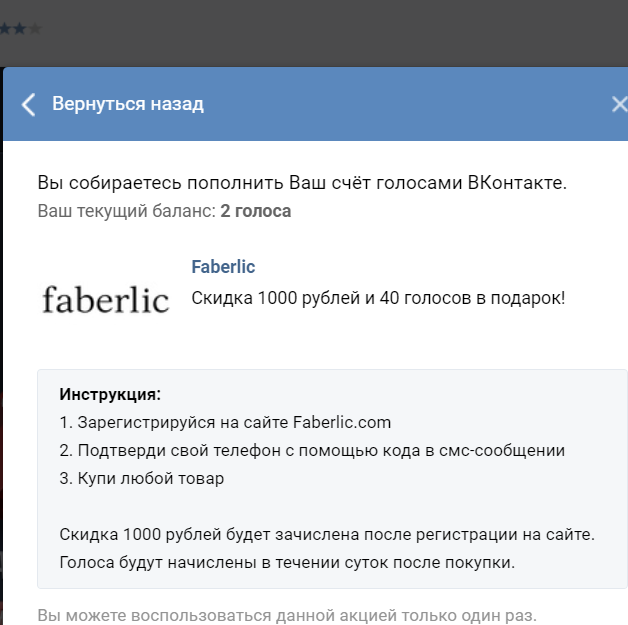Click step 1 'Зарегистрируйся на сайте Faberlic.com'
The image size is (628, 625).
click(225, 422)
